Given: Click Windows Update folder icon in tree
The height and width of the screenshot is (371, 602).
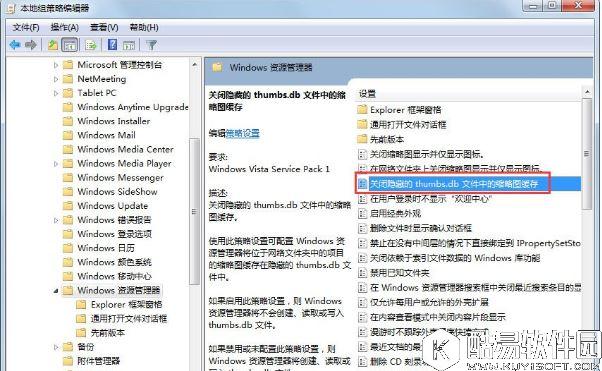Looking at the screenshot, I should point(68,206).
